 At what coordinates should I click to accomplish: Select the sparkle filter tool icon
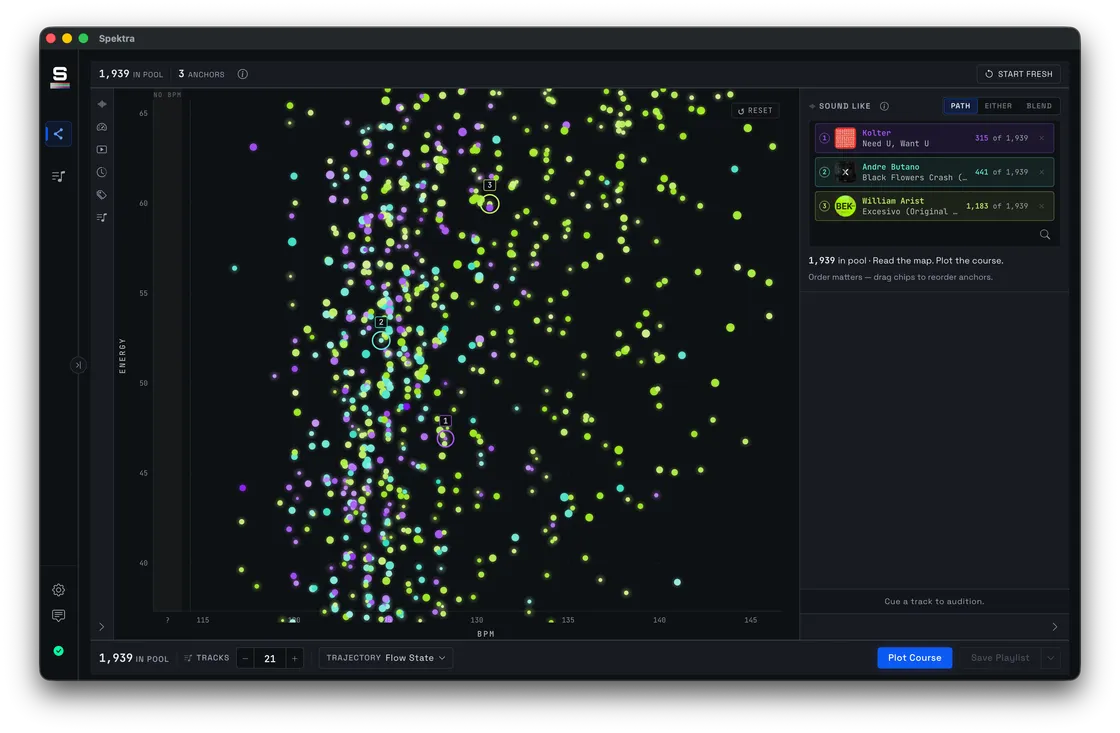[x=102, y=104]
